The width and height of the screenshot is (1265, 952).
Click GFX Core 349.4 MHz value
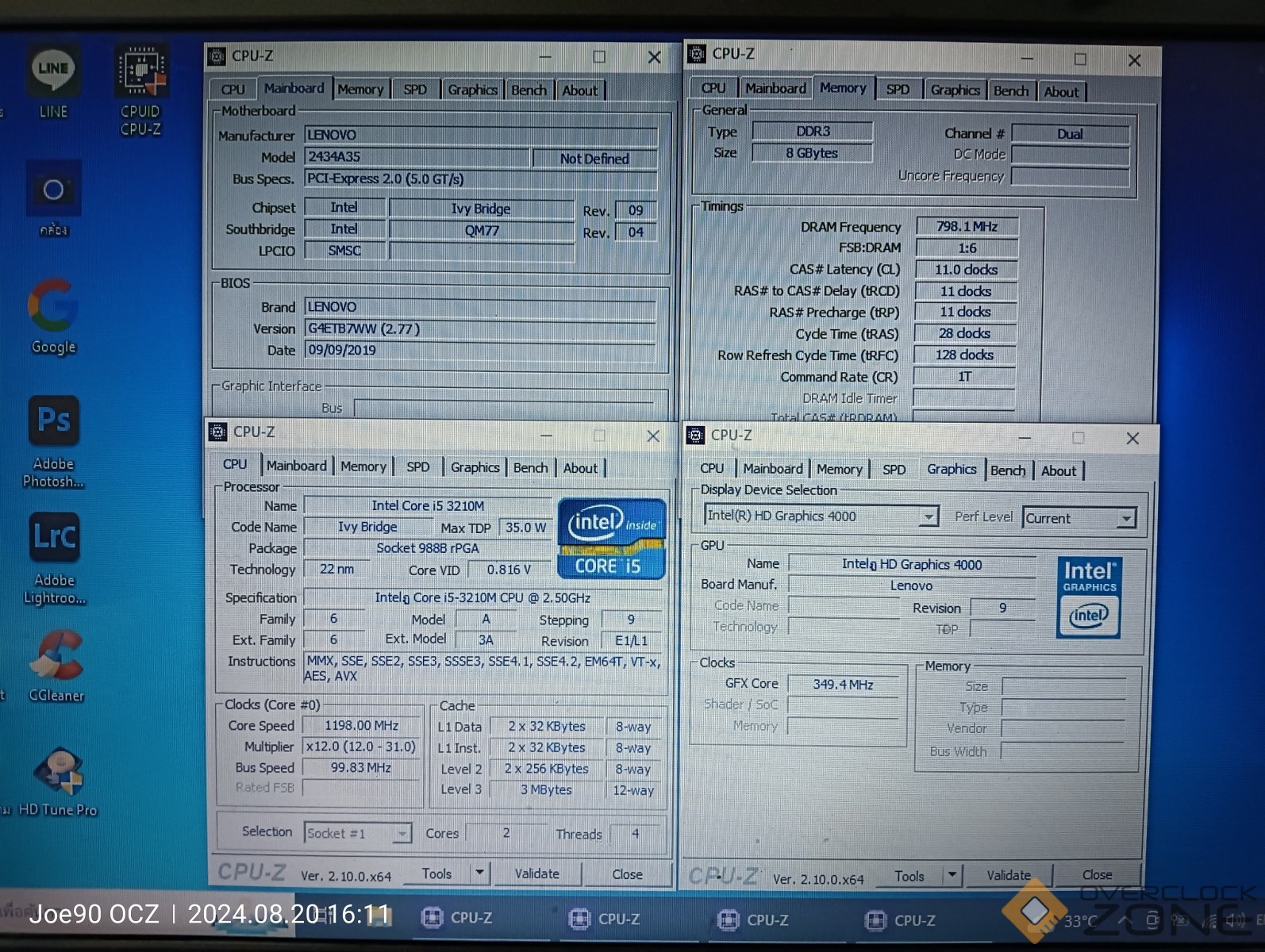(843, 684)
